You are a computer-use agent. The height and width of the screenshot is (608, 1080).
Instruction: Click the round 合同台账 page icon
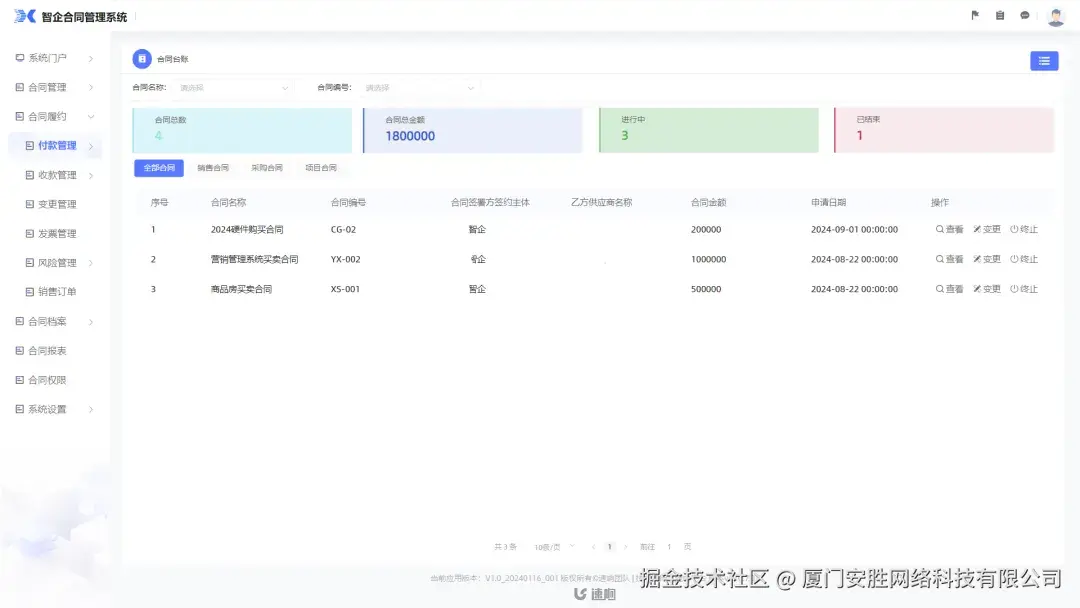pyautogui.click(x=142, y=59)
